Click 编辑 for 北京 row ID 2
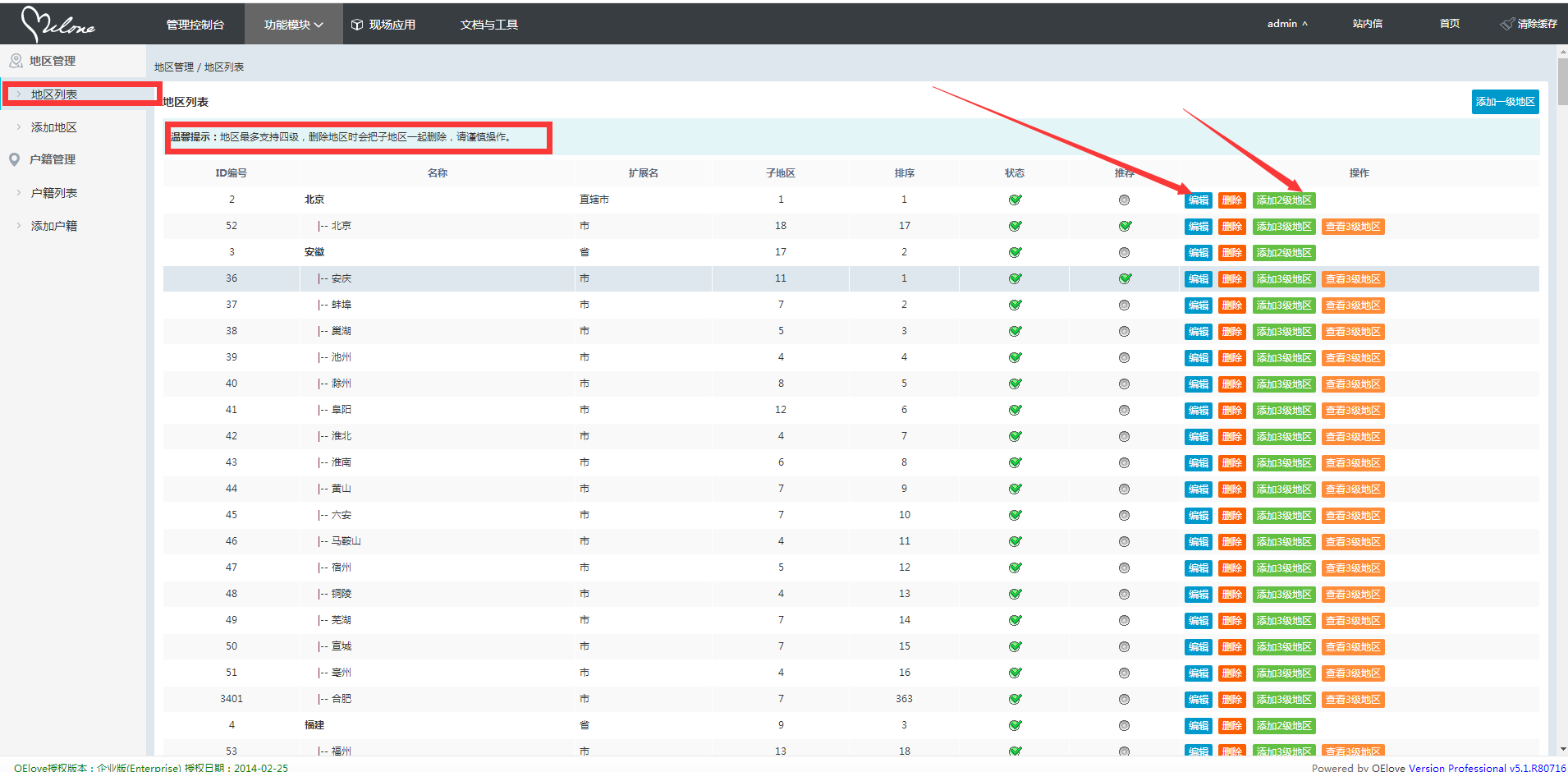 [1199, 200]
